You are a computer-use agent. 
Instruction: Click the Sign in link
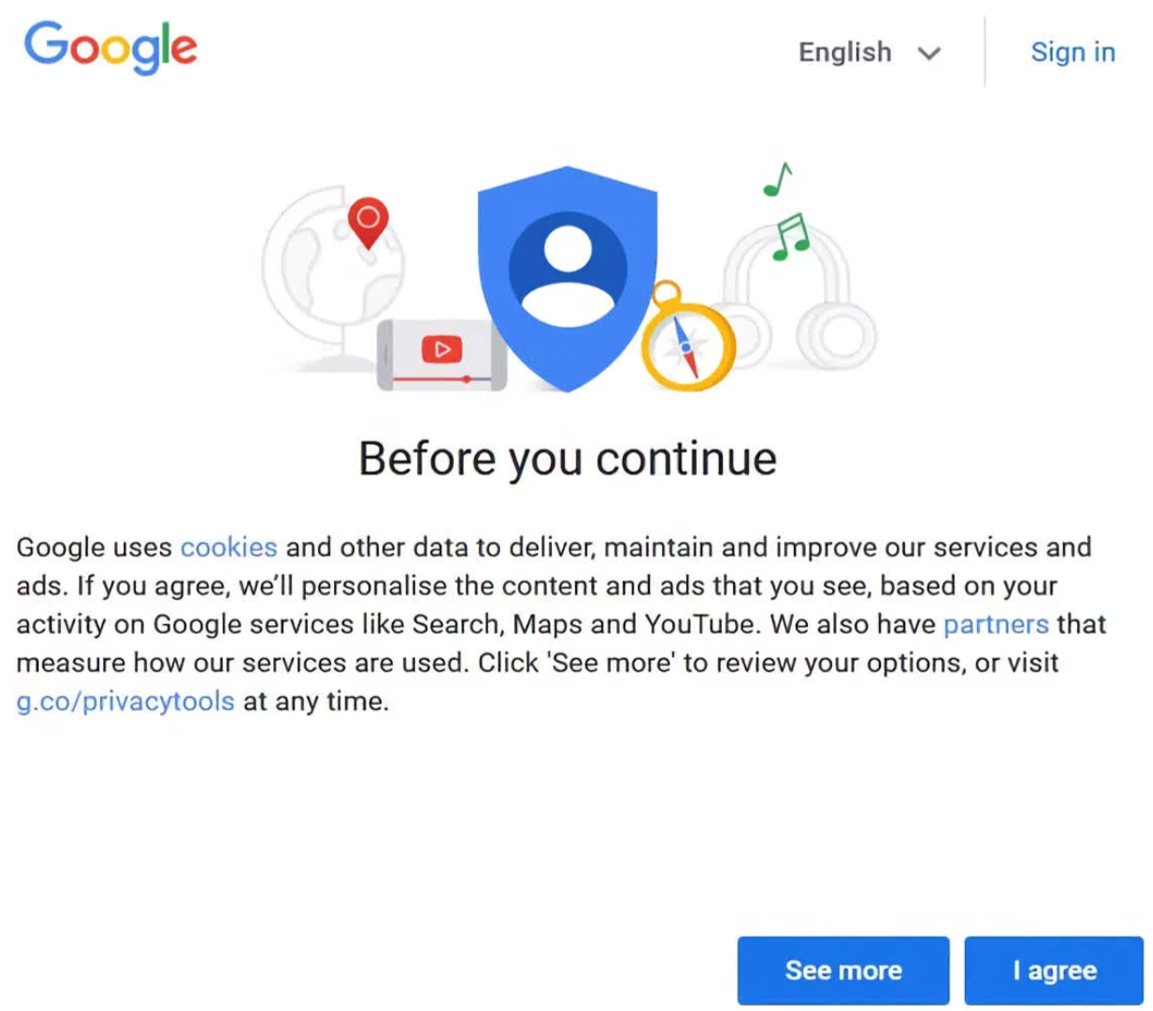pos(1072,52)
